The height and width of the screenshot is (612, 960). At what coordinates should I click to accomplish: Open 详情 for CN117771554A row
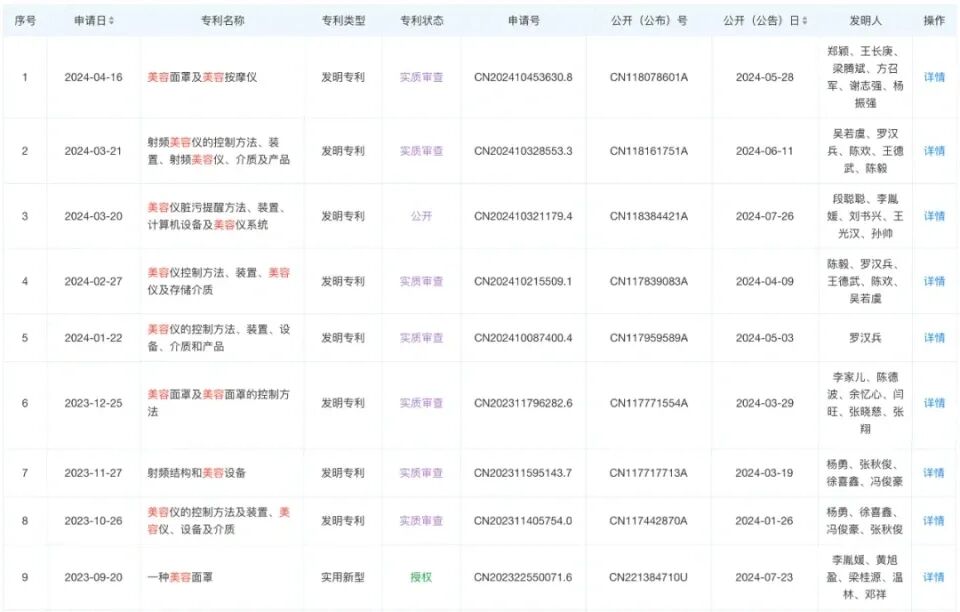tap(934, 403)
